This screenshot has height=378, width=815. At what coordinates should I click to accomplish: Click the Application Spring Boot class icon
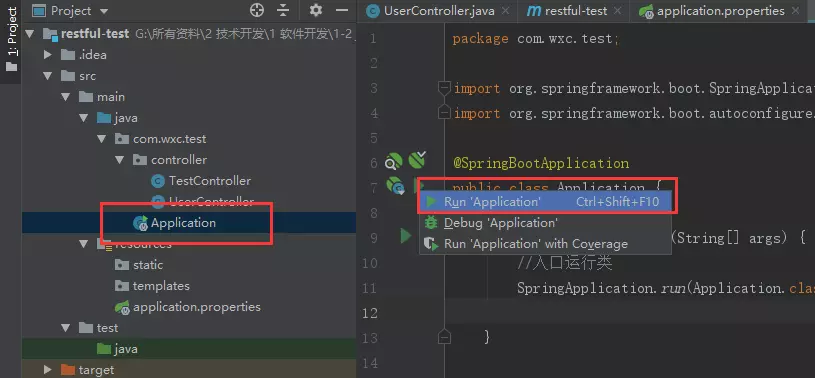[140, 223]
